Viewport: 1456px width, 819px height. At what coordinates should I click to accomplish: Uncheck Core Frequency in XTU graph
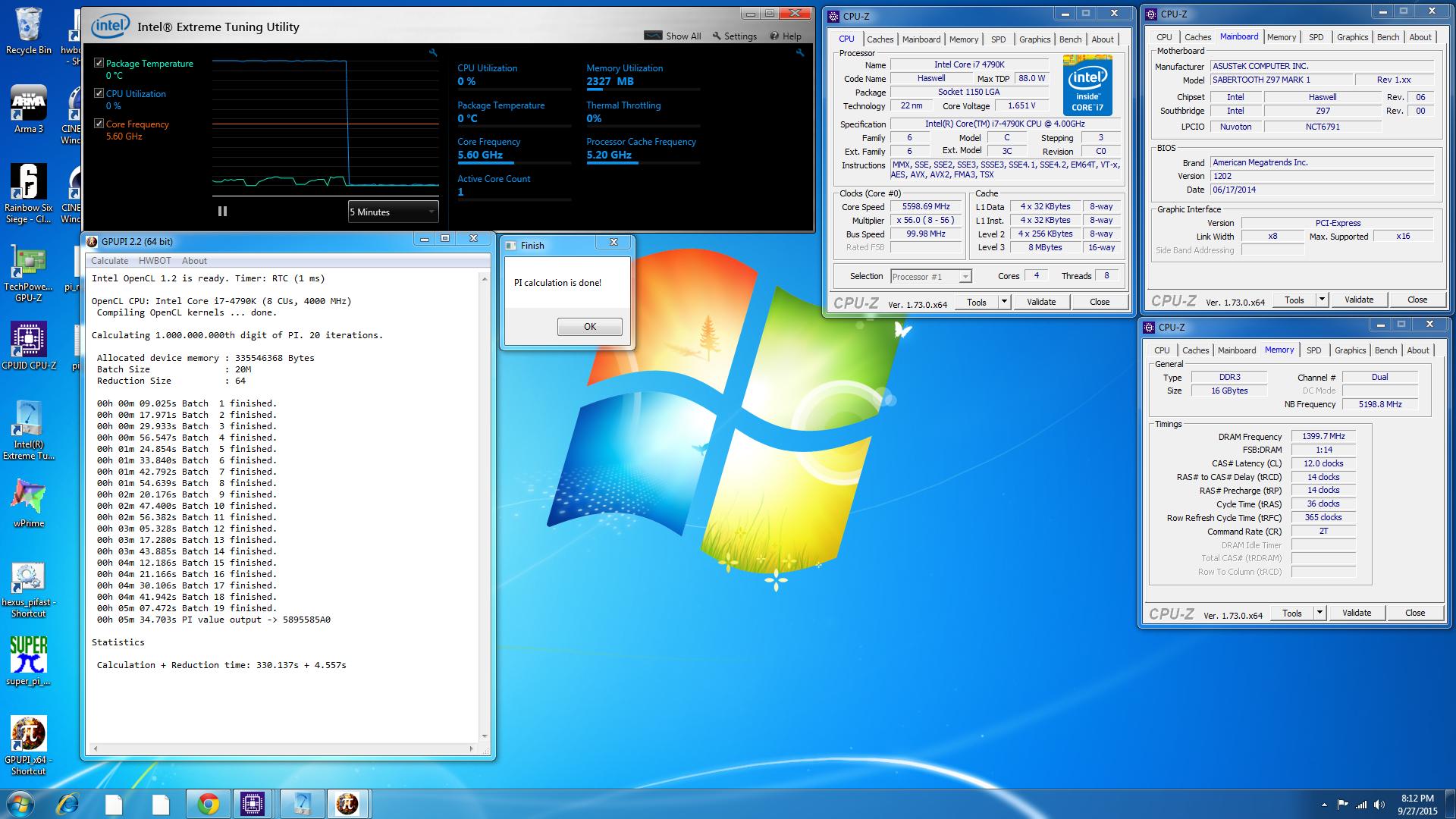click(x=99, y=124)
